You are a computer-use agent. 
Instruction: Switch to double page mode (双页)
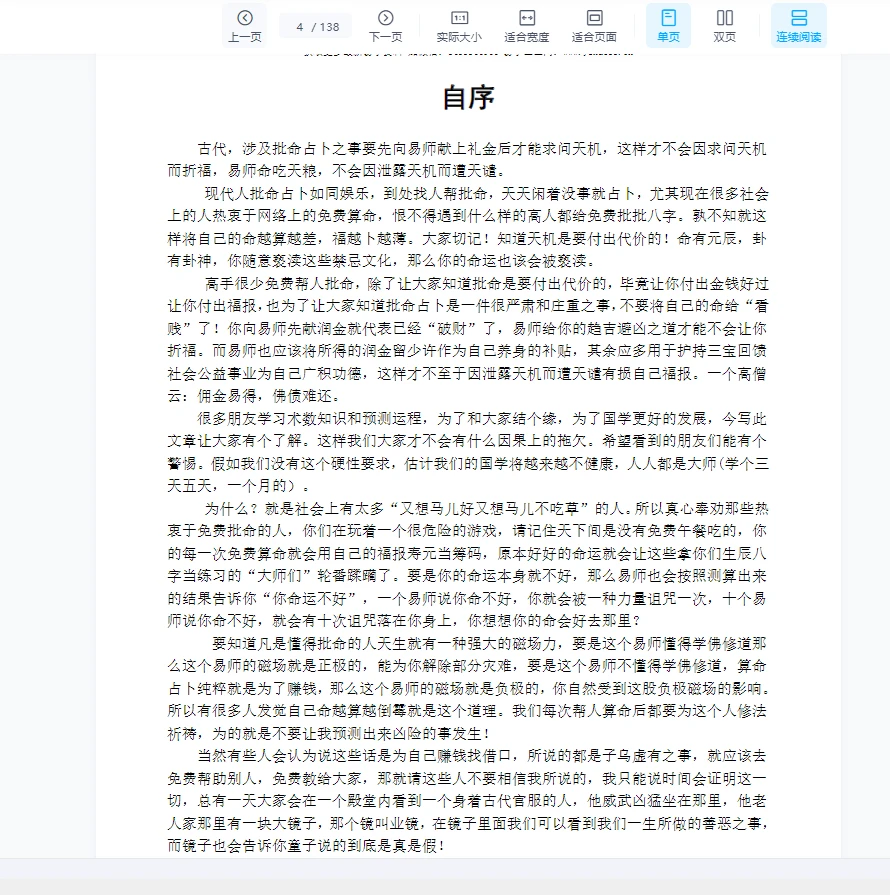(x=724, y=26)
